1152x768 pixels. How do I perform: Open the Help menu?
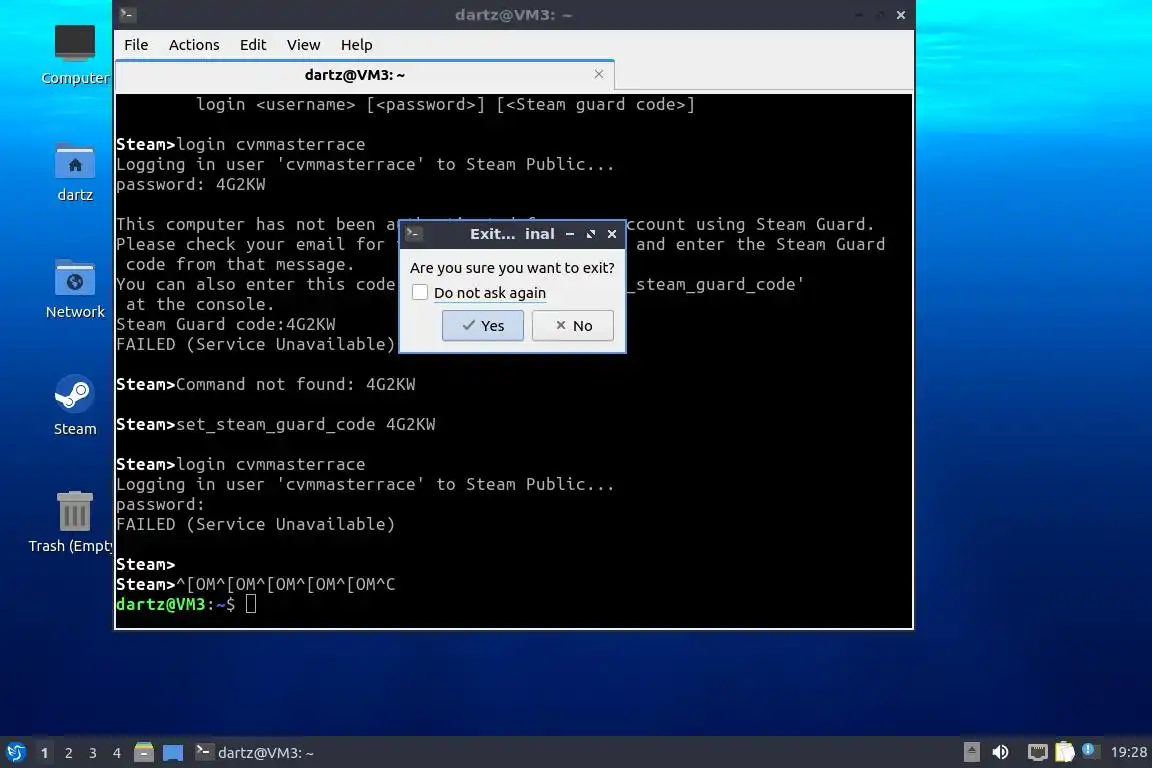[356, 45]
